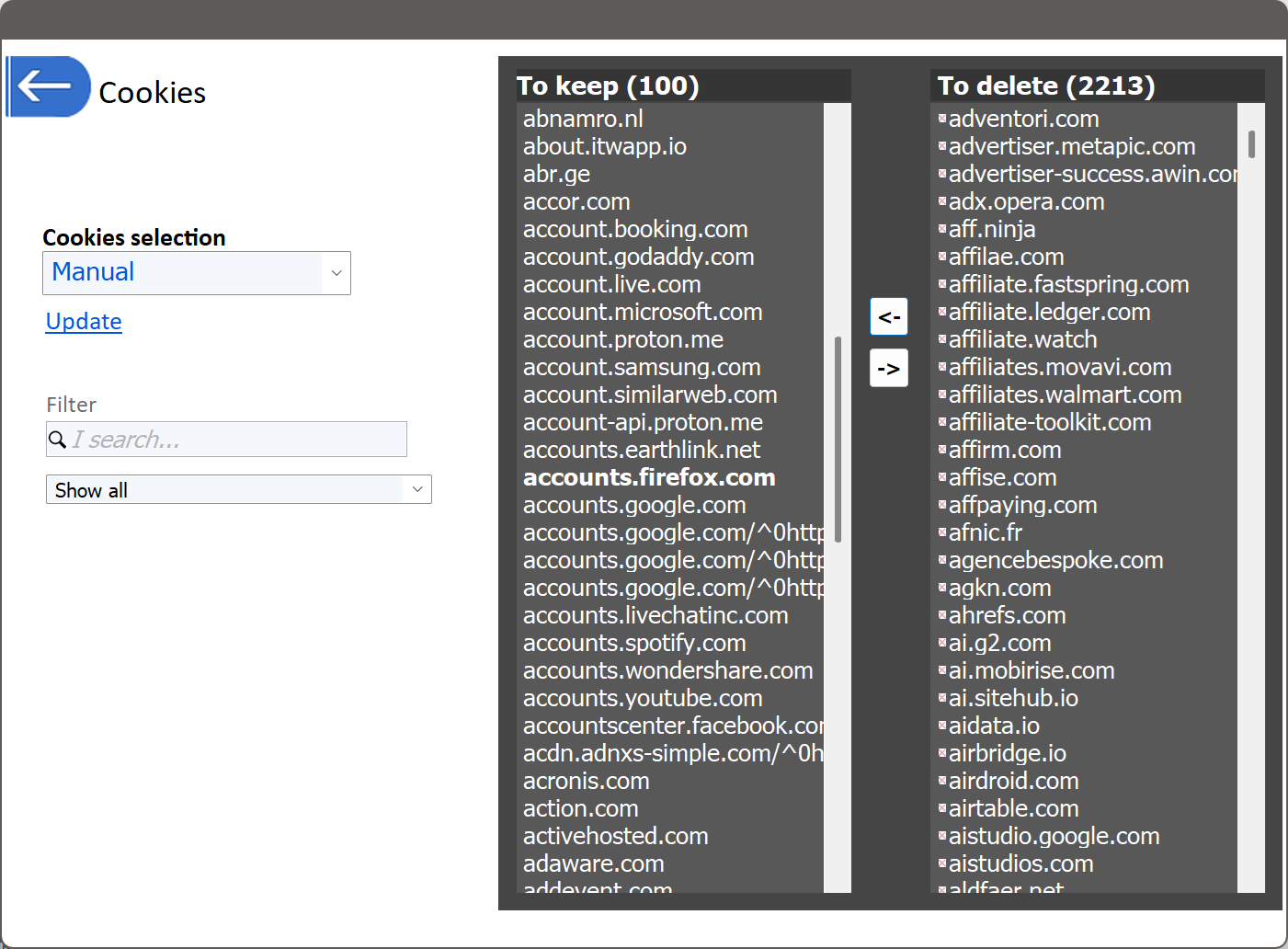The height and width of the screenshot is (949, 1288).
Task: Select accounts.firefox.com in To keep list
Action: 649,477
